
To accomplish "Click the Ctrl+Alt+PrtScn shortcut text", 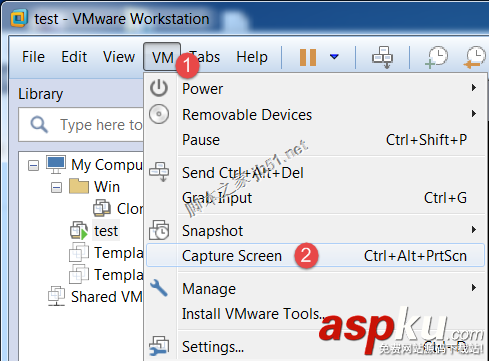I will 415,256.
